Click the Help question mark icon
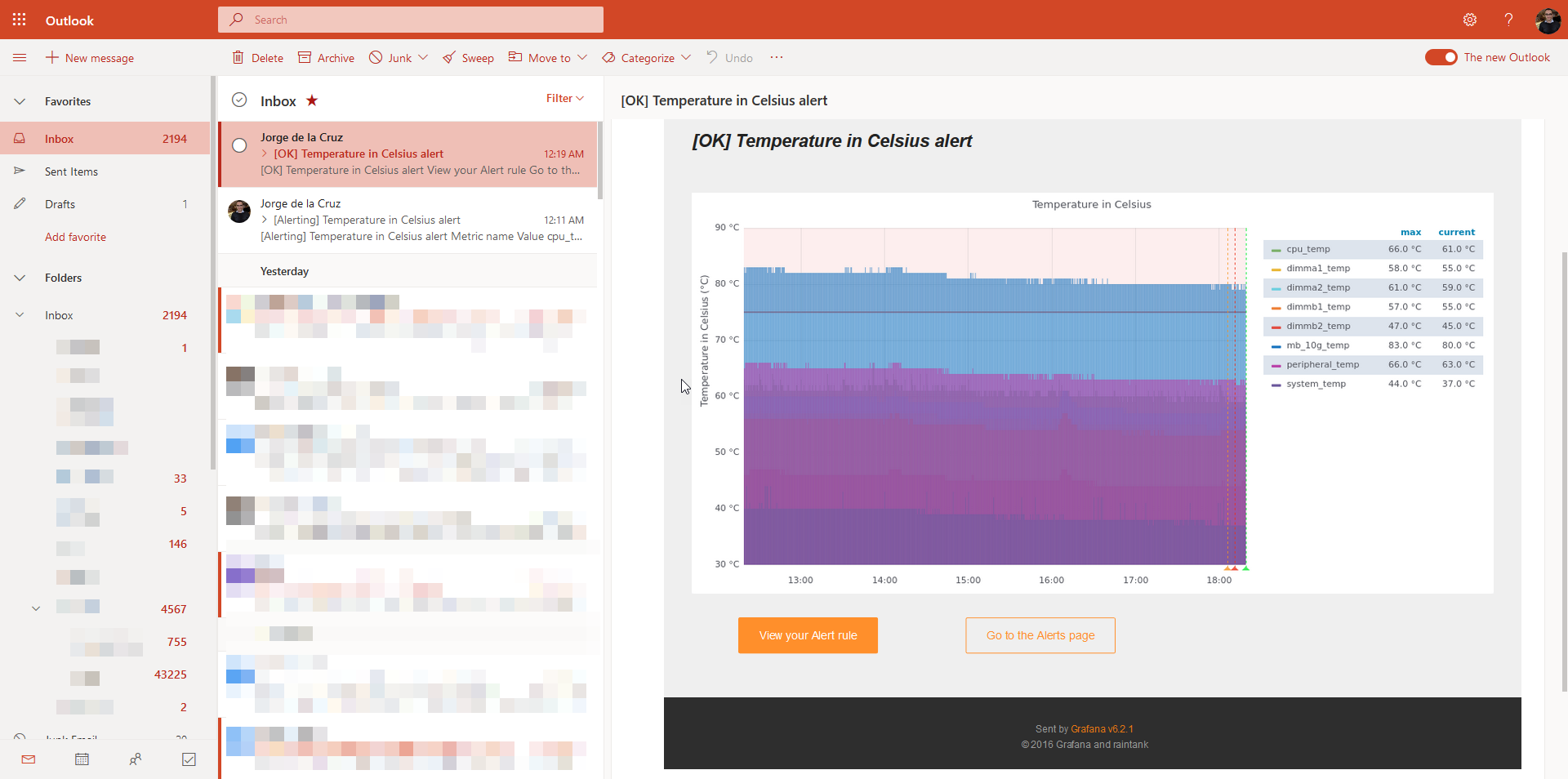 pyautogui.click(x=1508, y=20)
